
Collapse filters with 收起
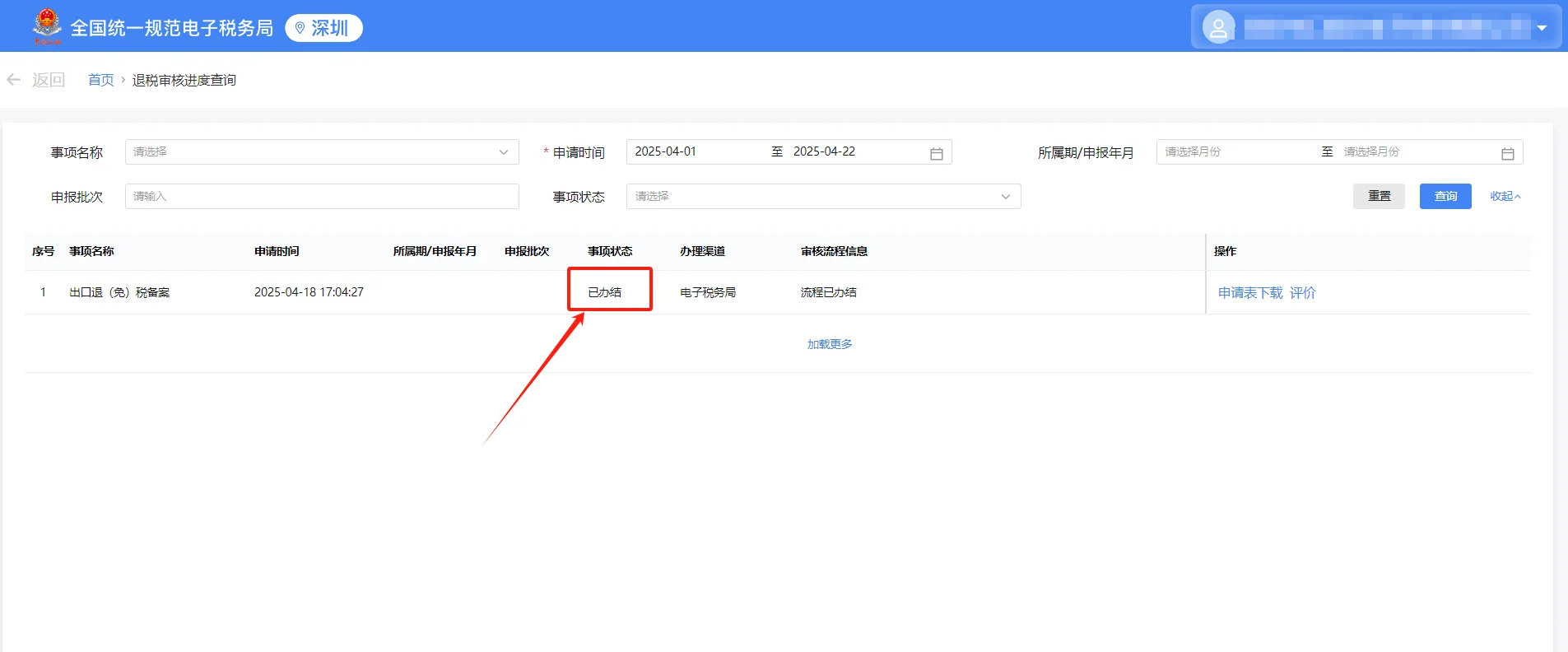point(1505,196)
